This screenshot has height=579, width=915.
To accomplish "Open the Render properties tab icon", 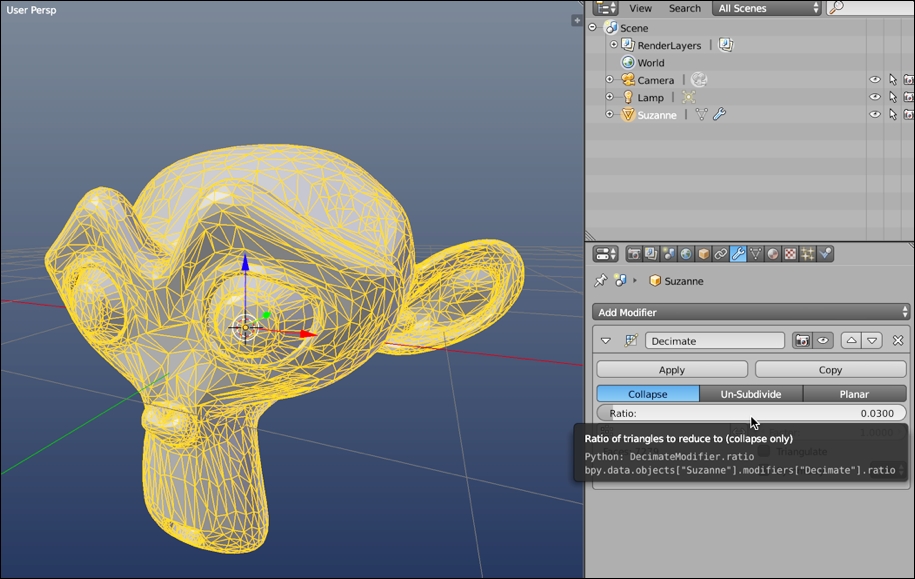I will (x=634, y=254).
